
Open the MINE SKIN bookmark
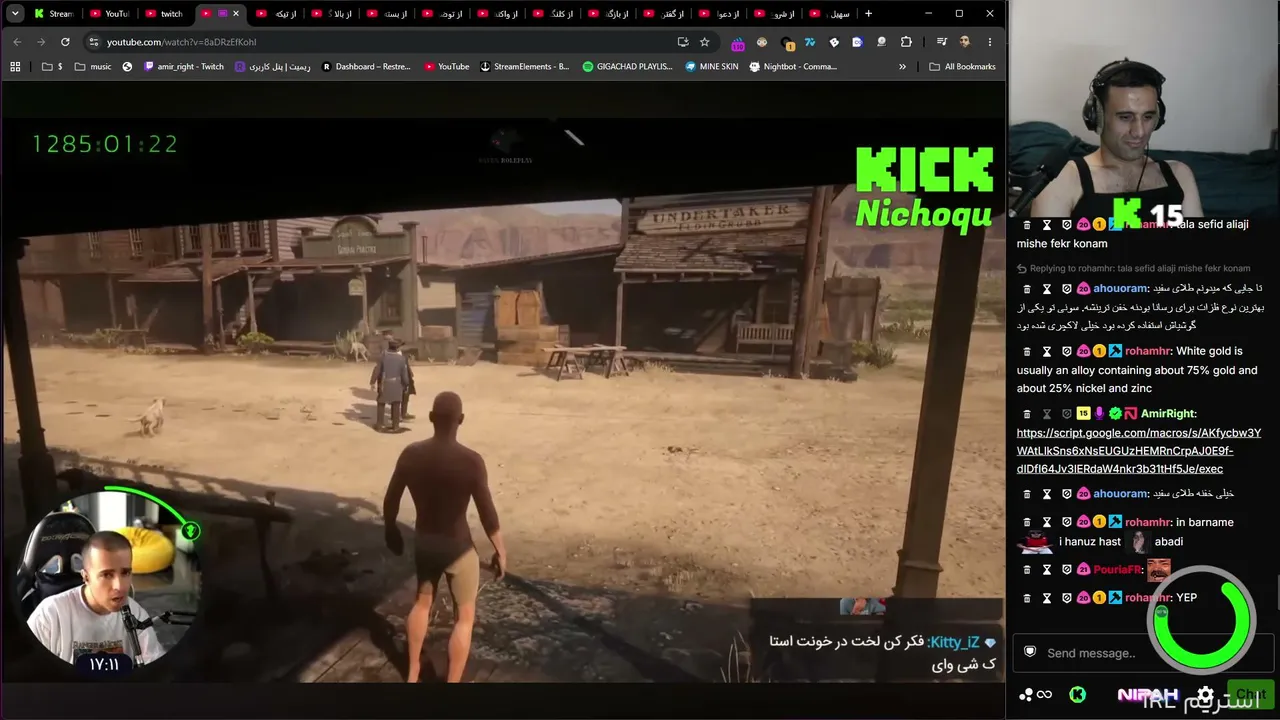[x=712, y=67]
